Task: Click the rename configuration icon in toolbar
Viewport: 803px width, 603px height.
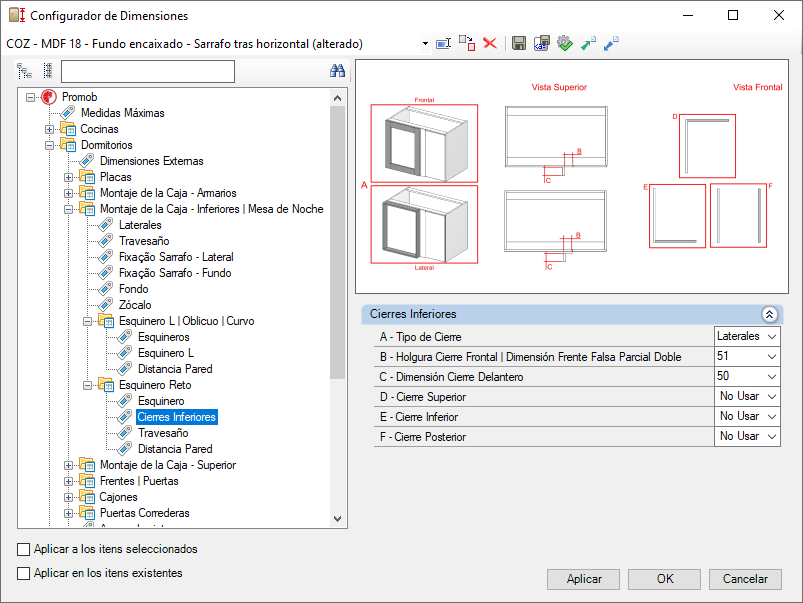Action: (x=443, y=44)
